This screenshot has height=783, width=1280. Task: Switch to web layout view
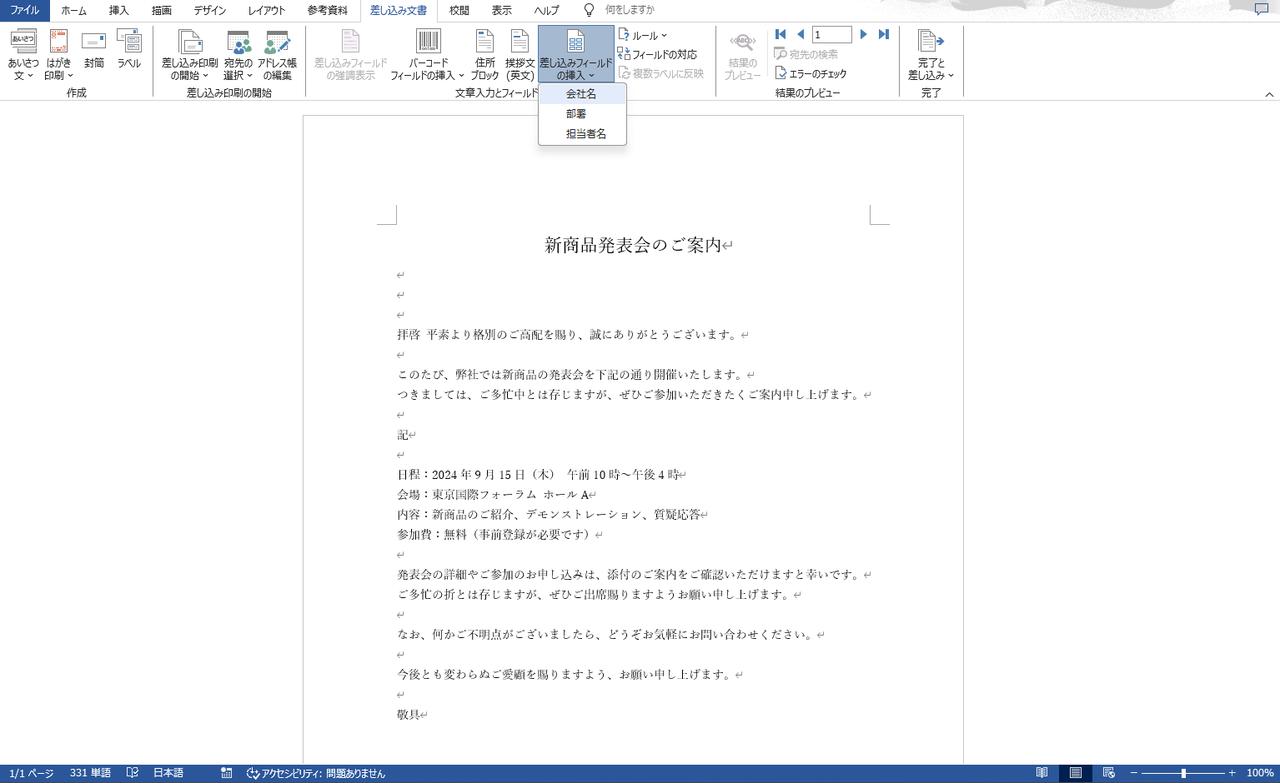[x=1108, y=773]
